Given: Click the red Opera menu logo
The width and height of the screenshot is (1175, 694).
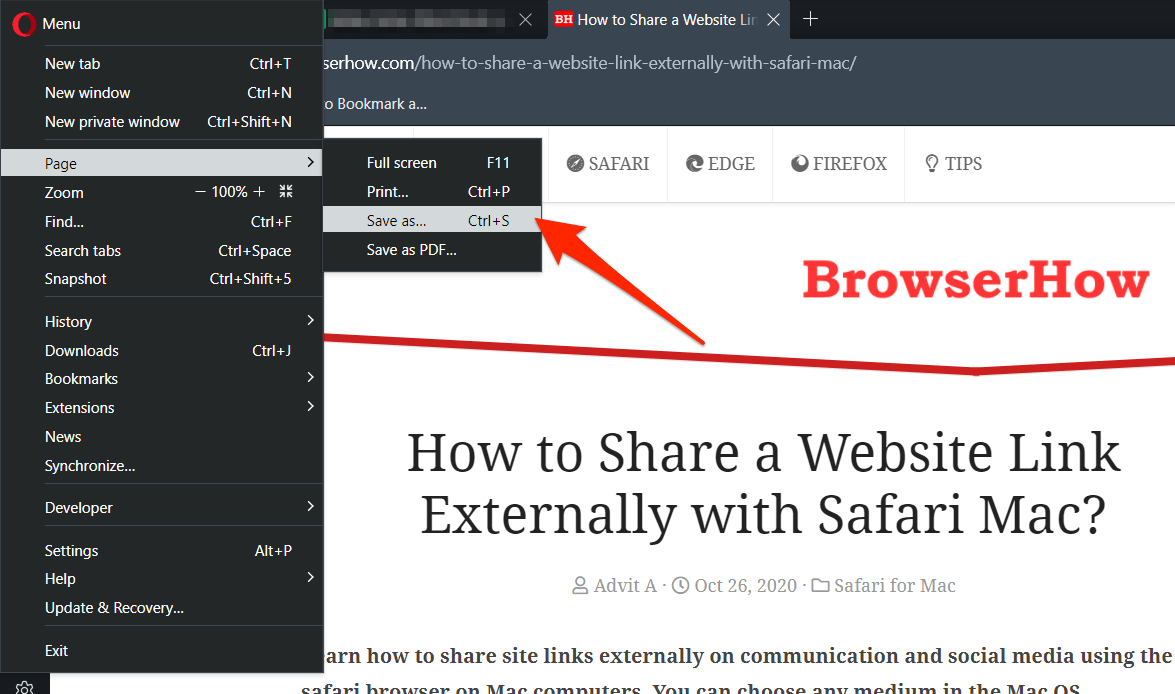Looking at the screenshot, I should tap(23, 23).
